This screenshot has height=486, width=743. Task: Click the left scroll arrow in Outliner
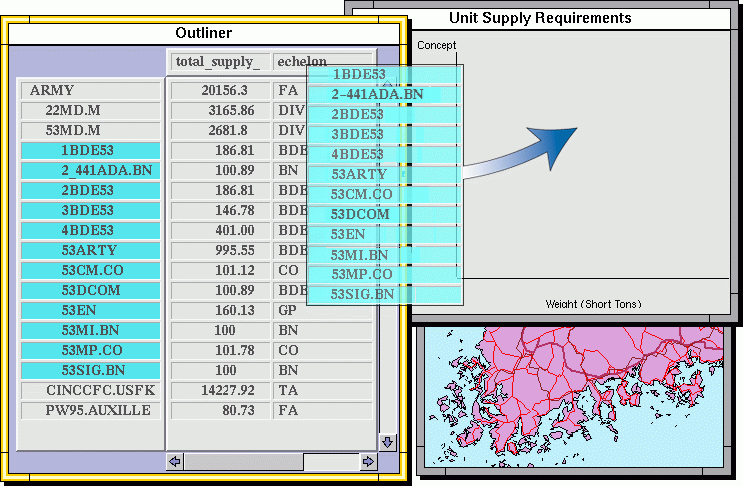tap(175, 462)
